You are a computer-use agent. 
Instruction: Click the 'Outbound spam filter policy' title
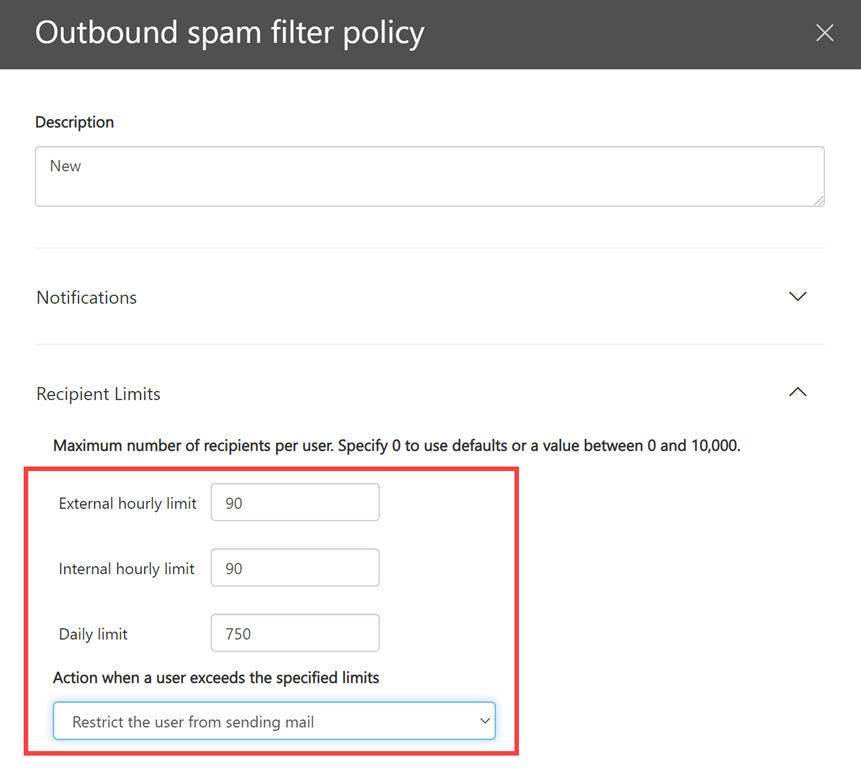230,33
